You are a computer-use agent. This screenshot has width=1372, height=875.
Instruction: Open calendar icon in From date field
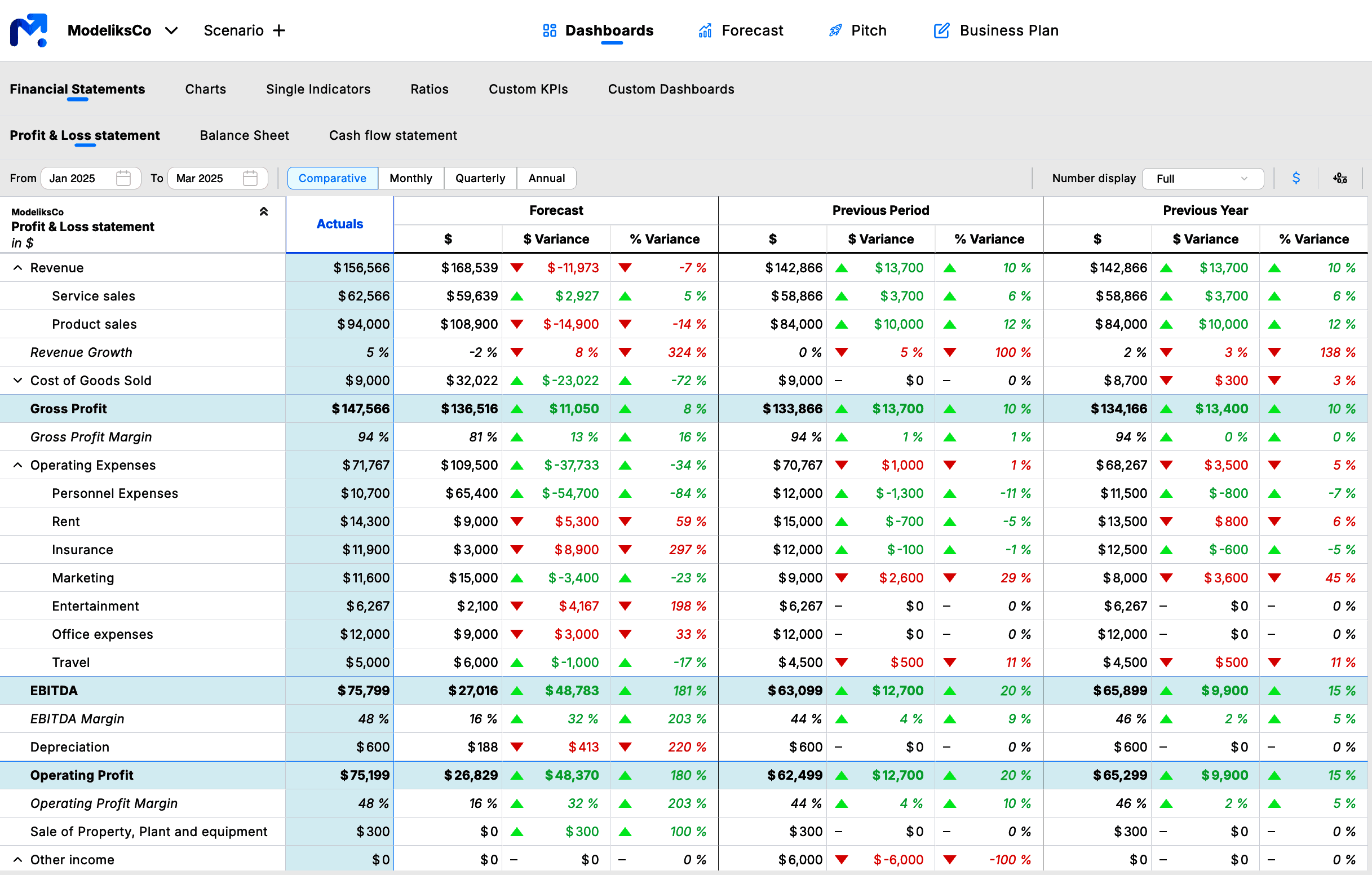pos(123,178)
